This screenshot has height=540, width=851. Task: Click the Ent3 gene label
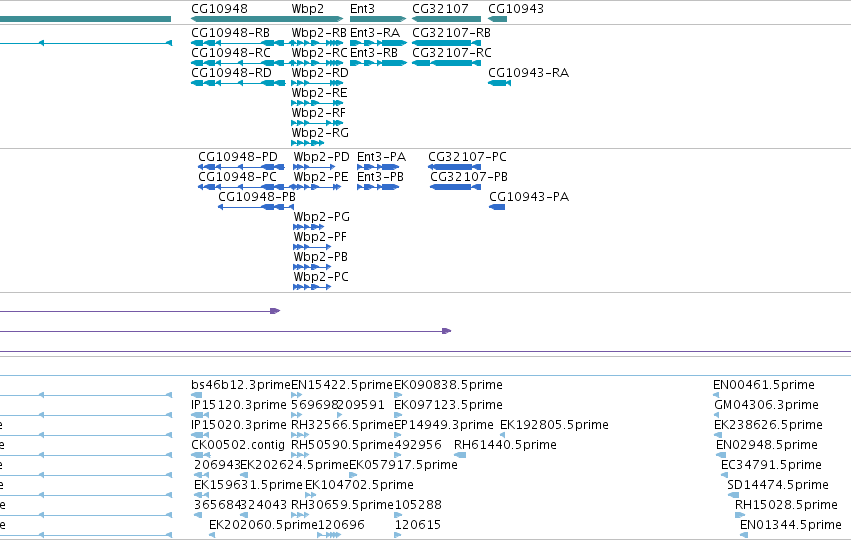coord(362,9)
